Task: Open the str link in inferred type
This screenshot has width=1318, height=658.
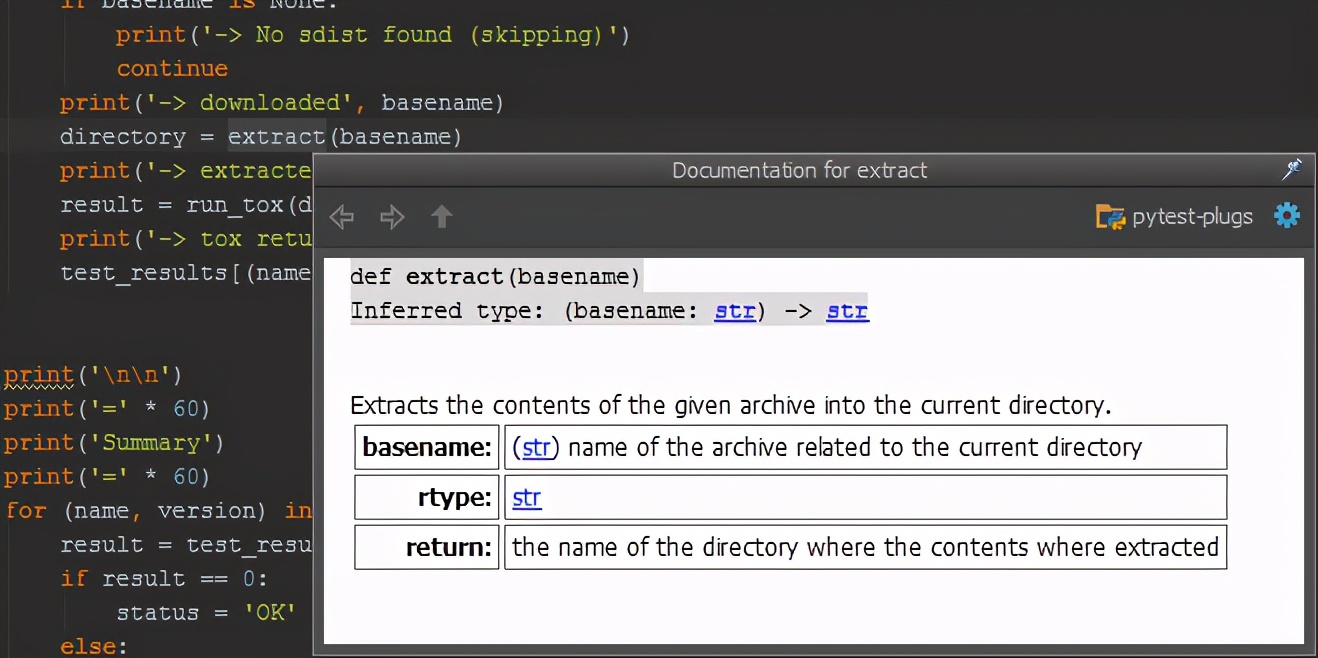Action: tap(735, 311)
